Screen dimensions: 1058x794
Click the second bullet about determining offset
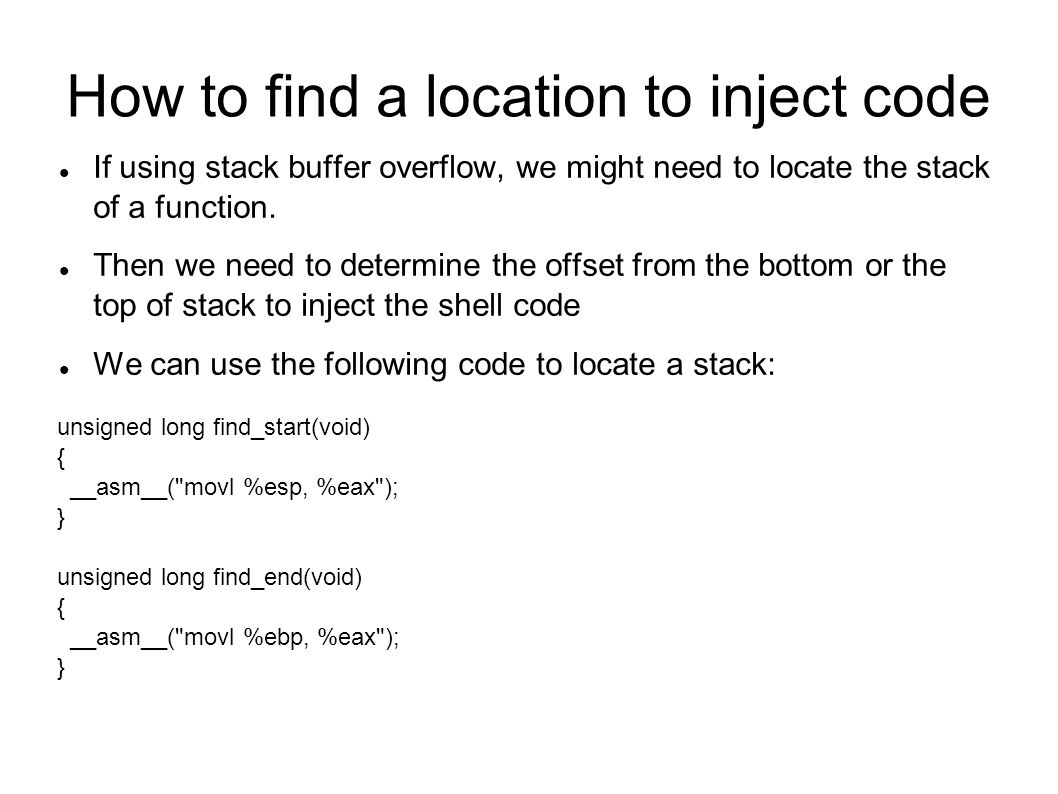pyautogui.click(x=520, y=285)
